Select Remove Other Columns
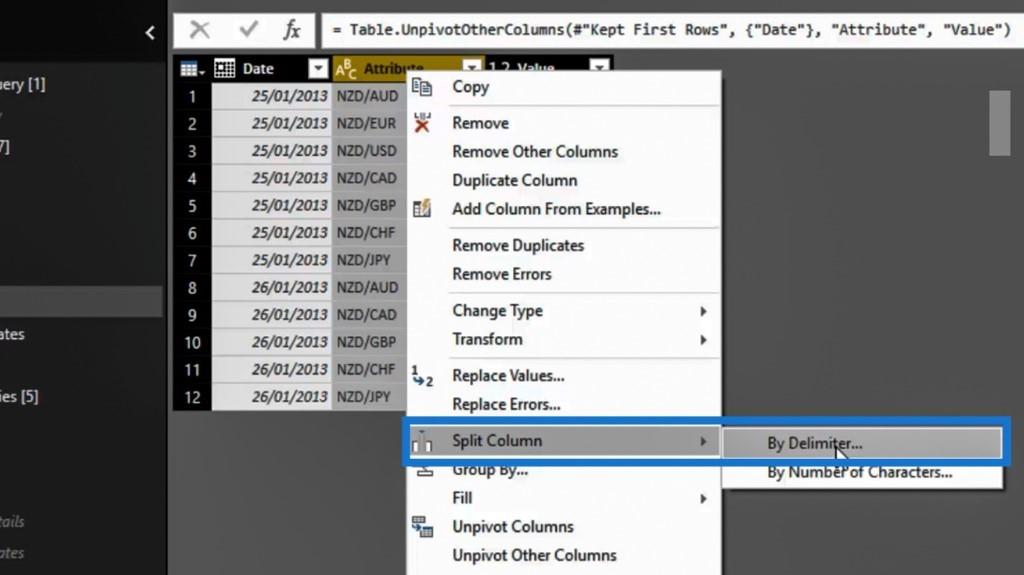The width and height of the screenshot is (1024, 575). click(x=535, y=152)
